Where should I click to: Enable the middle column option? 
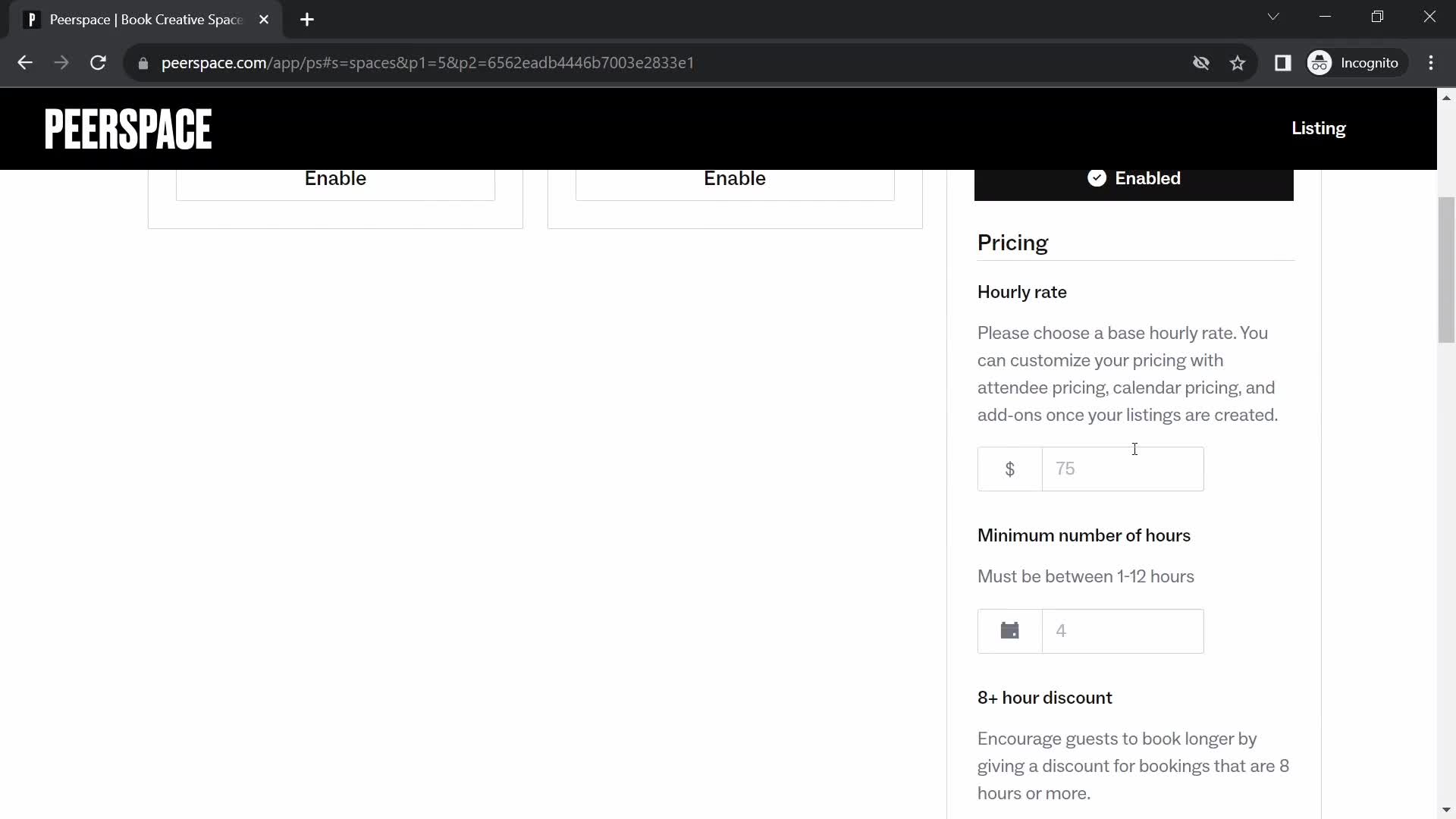pos(734,177)
